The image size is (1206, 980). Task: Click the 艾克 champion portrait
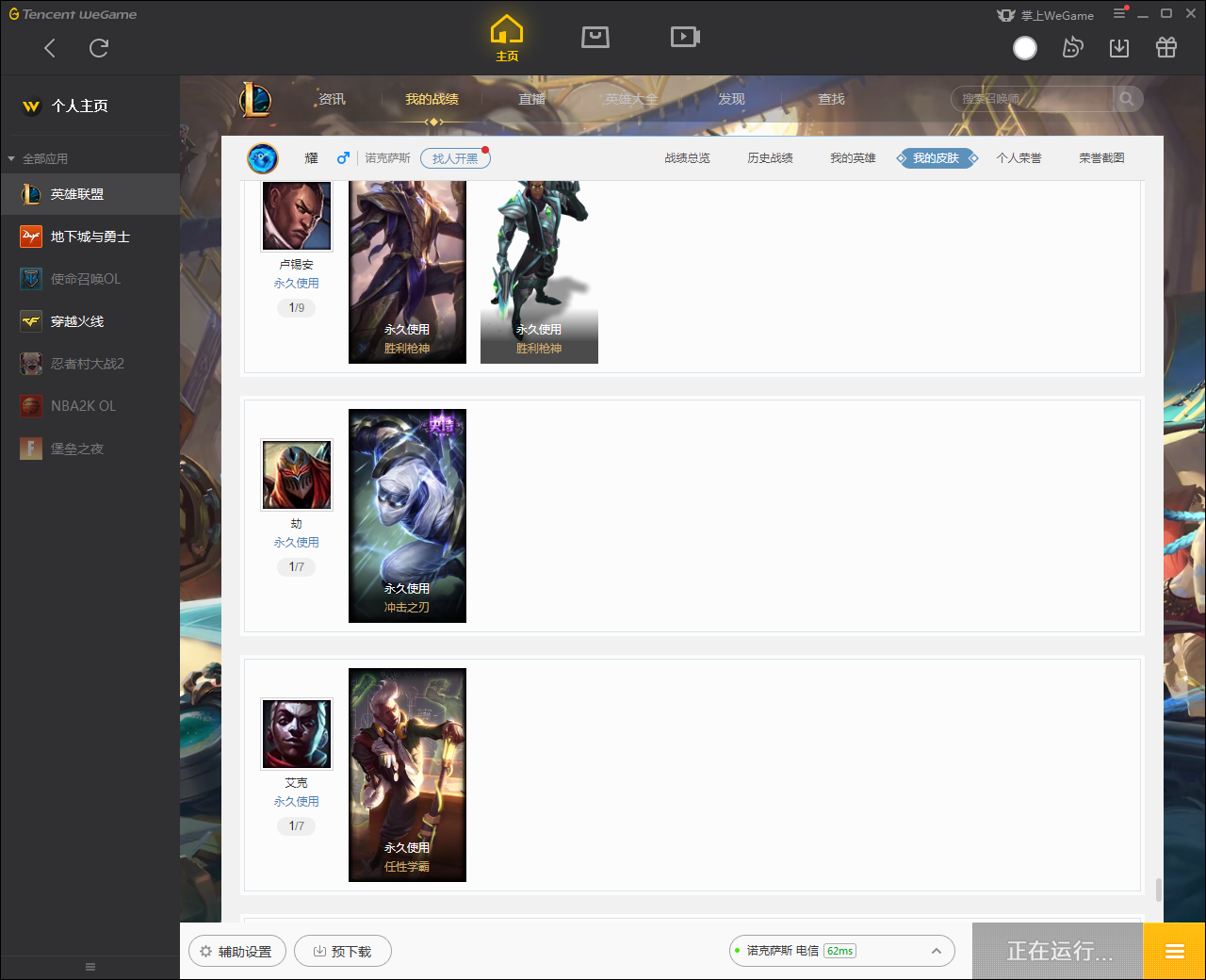tap(297, 734)
